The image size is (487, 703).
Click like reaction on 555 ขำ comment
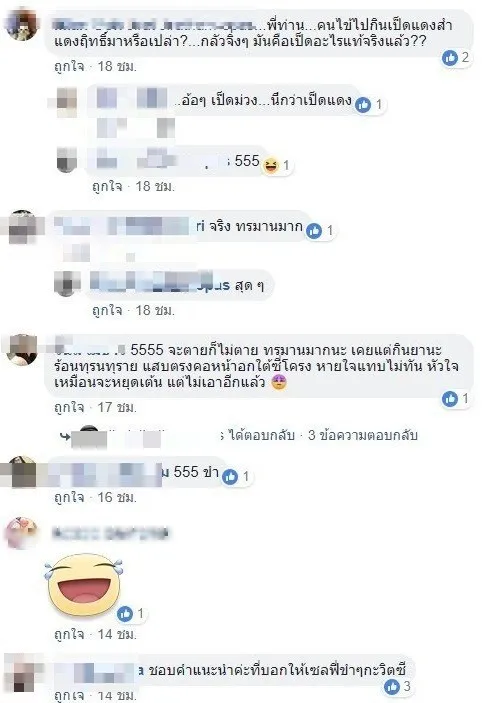pos(230,477)
